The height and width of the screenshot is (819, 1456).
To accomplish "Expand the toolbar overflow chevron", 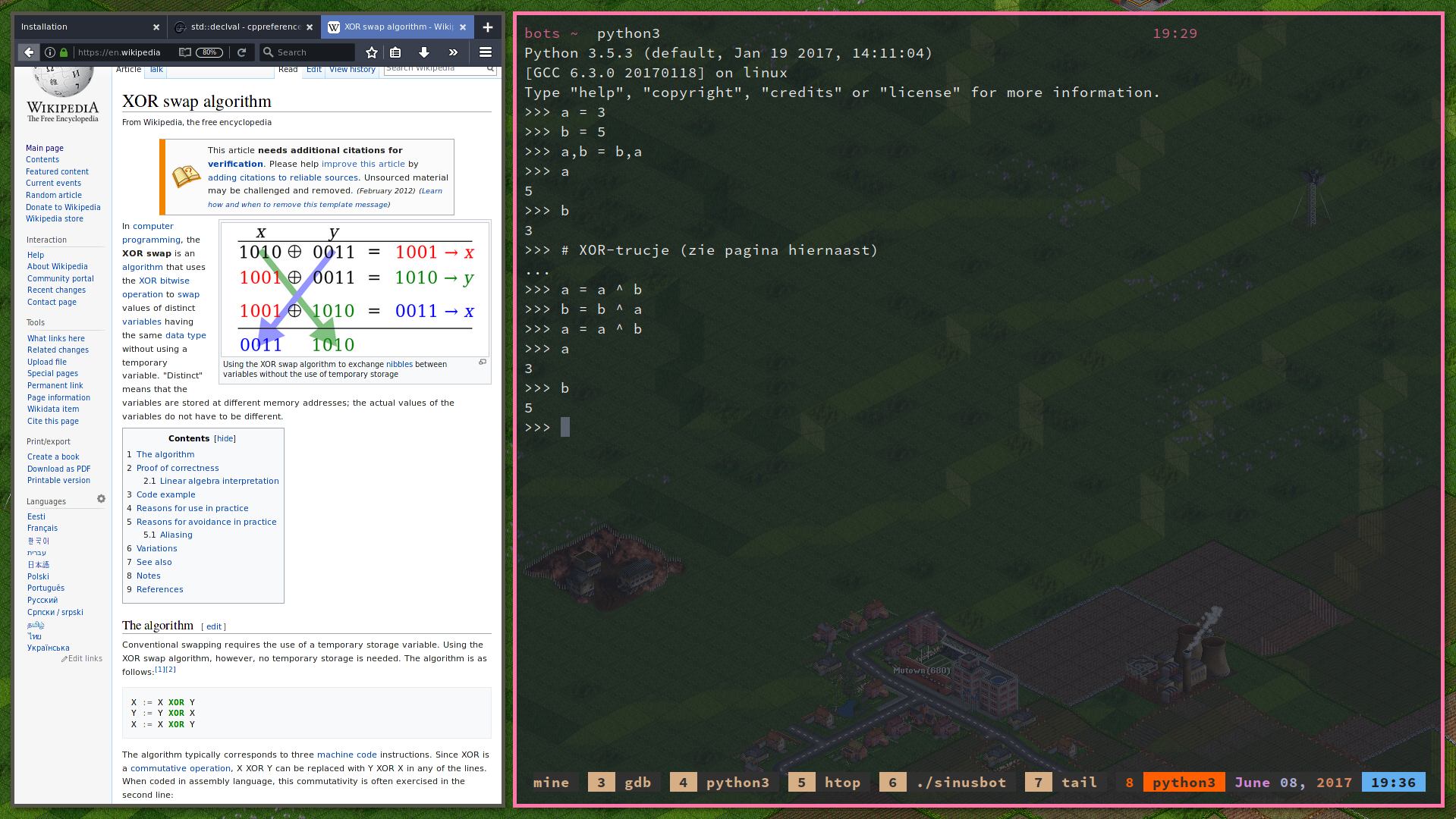I will click(453, 52).
